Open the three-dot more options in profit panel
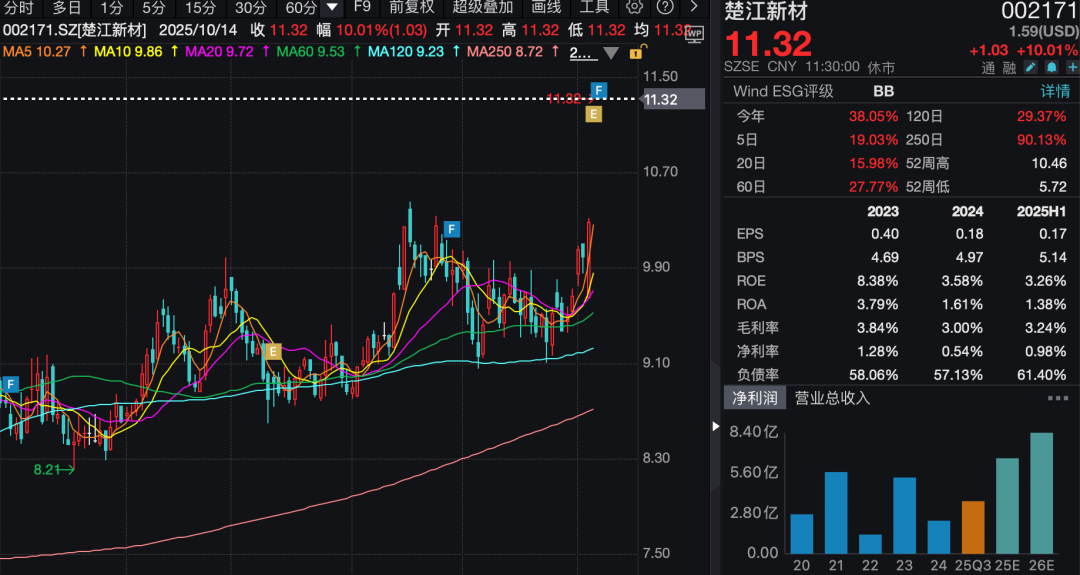Screen dimensions: 1080x575 [1057, 398]
